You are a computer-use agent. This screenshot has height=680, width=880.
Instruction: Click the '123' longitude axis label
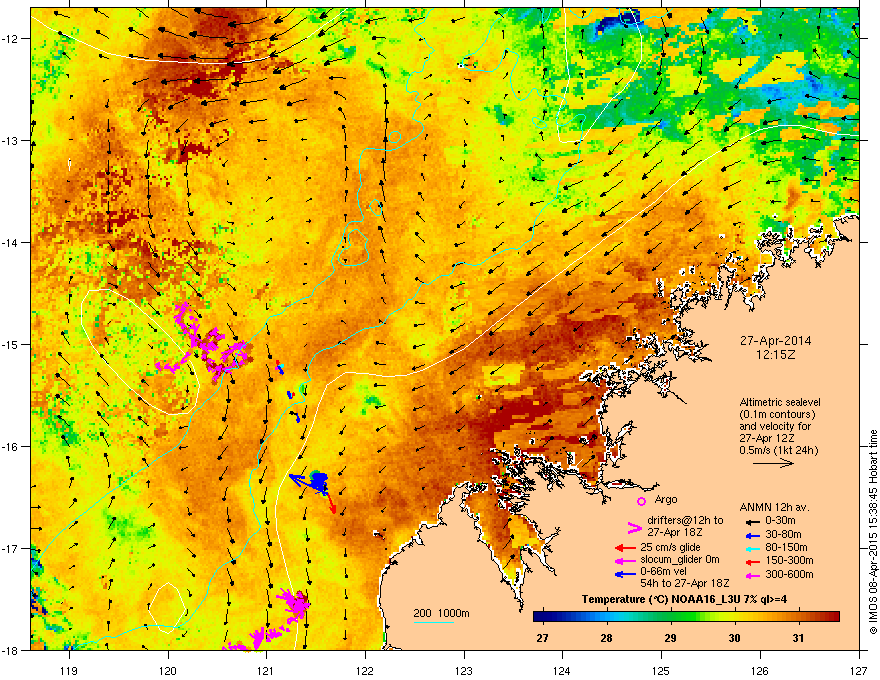point(464,670)
